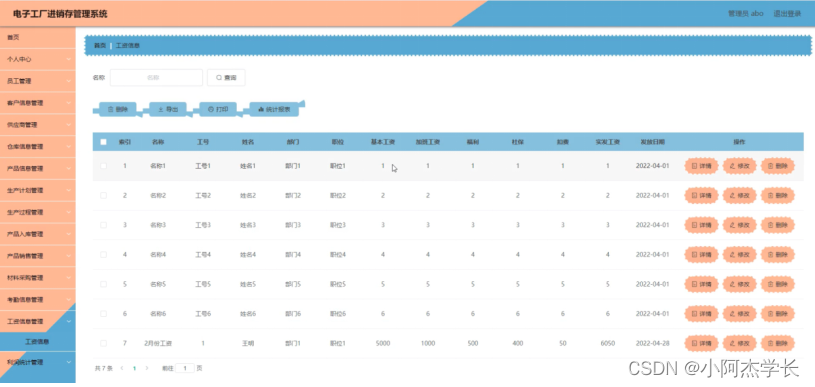Click 修改 for row 名称3
Image resolution: width=815 pixels, height=387 pixels.
tap(740, 225)
